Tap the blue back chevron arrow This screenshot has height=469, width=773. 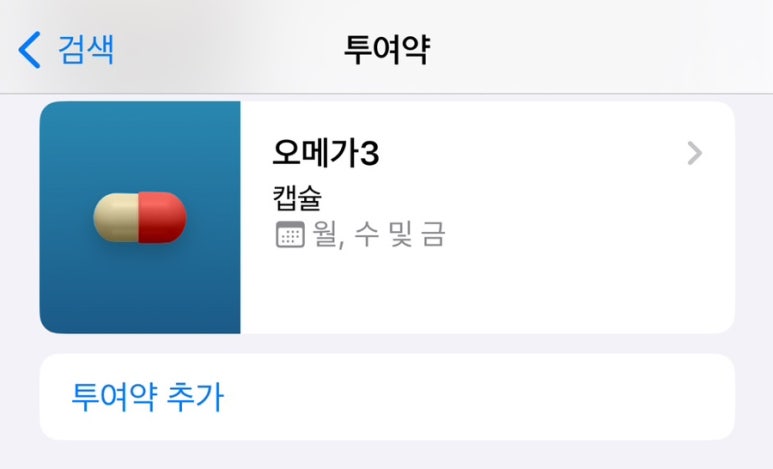pos(29,49)
